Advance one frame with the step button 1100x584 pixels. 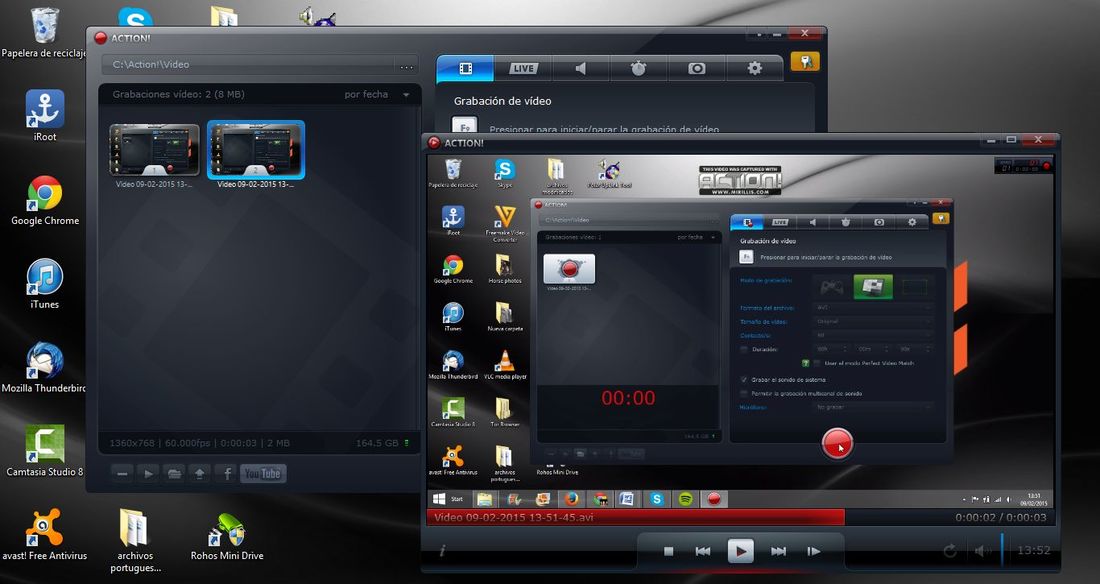click(814, 552)
